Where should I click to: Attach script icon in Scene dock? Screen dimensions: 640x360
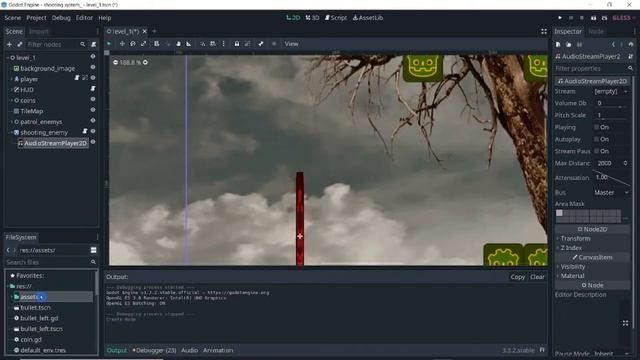[x=93, y=44]
